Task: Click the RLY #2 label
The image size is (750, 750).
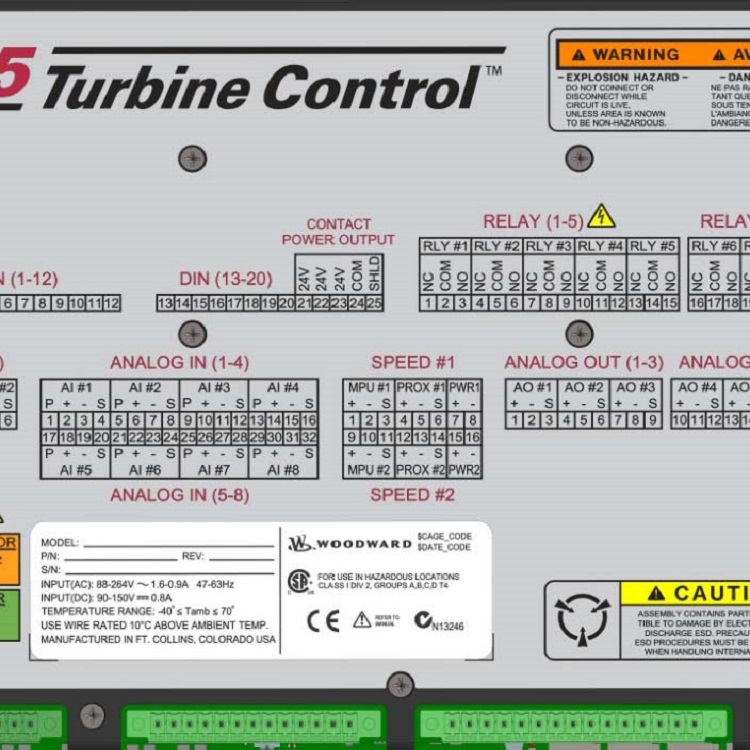Action: (x=497, y=246)
